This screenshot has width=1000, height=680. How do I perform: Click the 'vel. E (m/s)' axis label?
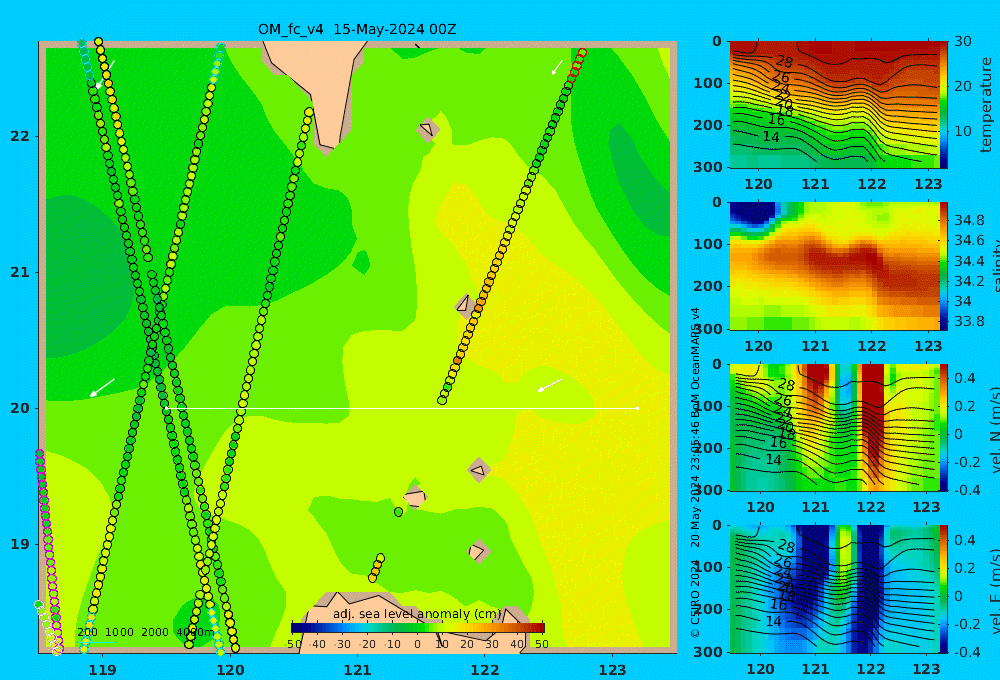click(994, 591)
